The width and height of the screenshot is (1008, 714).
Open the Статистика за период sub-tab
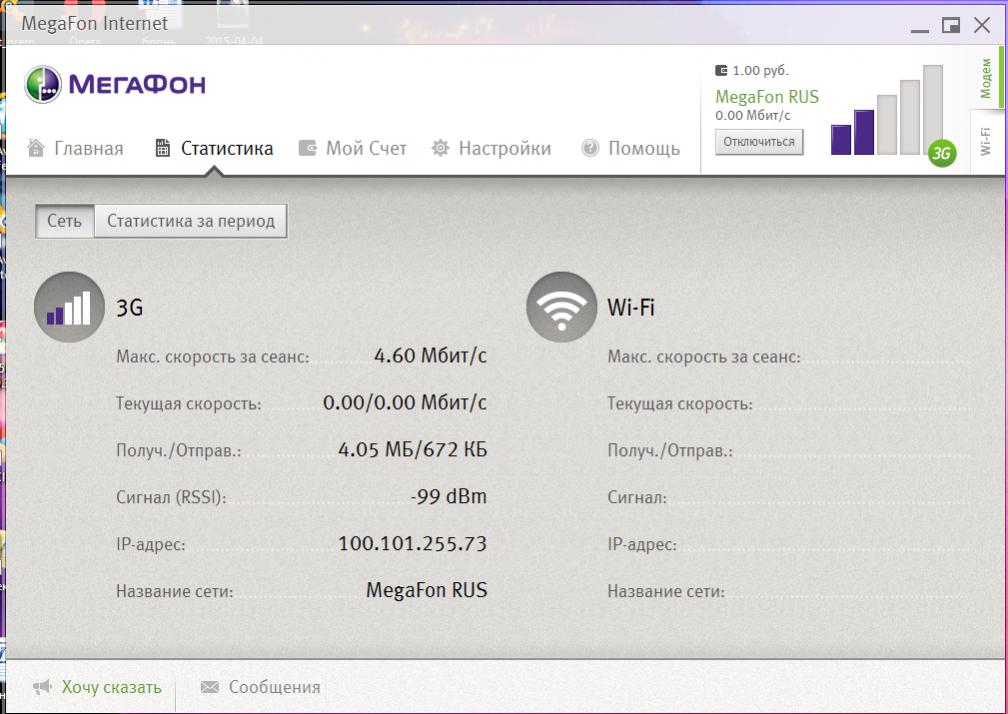(x=191, y=221)
